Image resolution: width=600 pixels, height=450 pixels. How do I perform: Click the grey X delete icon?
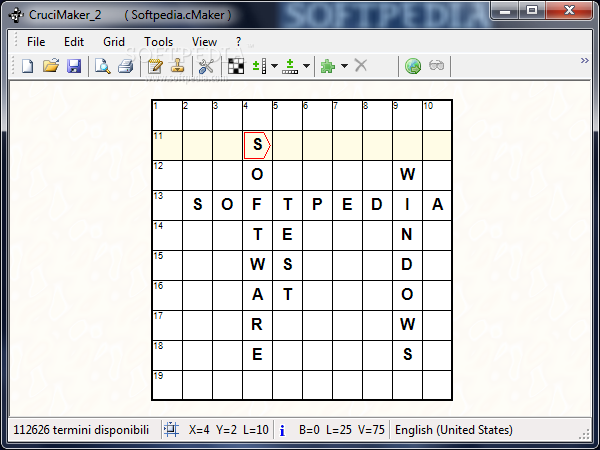click(x=361, y=65)
